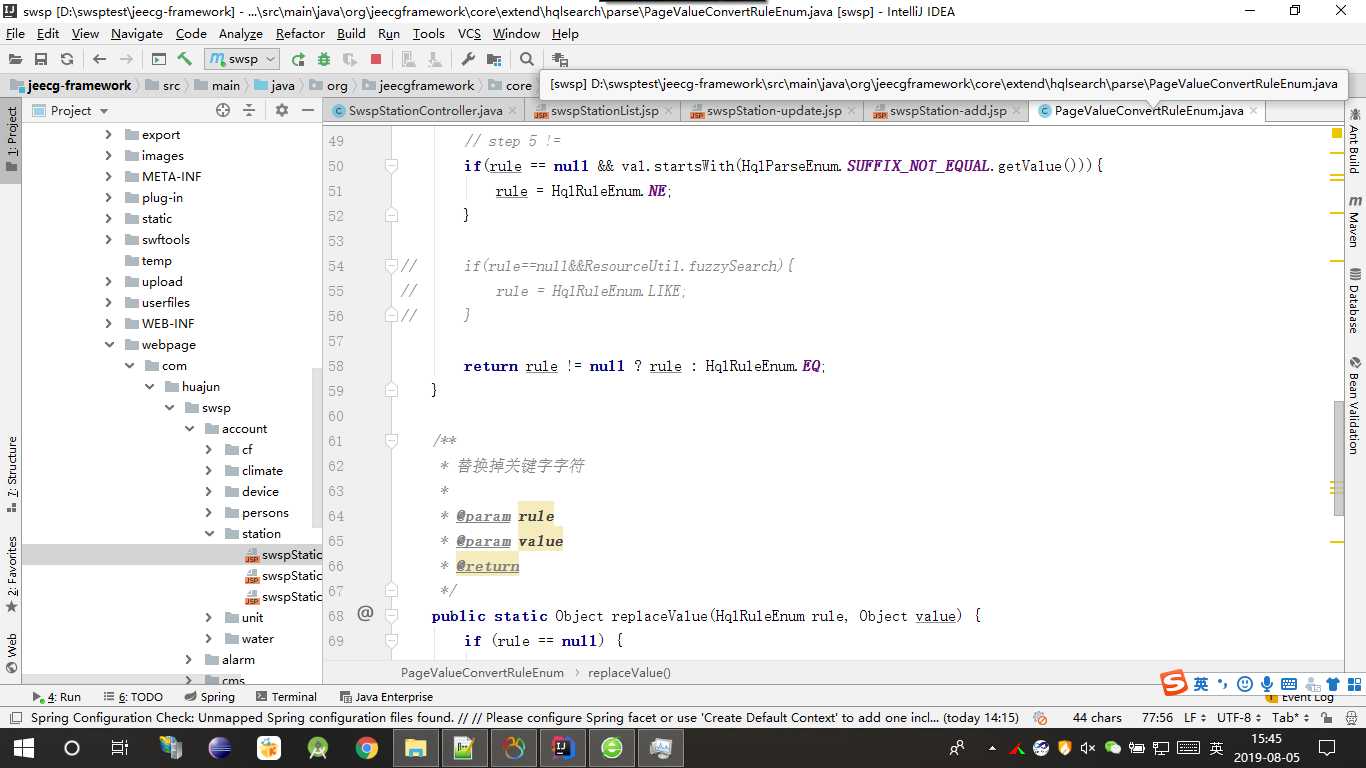Viewport: 1366px width, 768px height.
Task: Click the Save All toolbar icon
Action: (x=41, y=59)
